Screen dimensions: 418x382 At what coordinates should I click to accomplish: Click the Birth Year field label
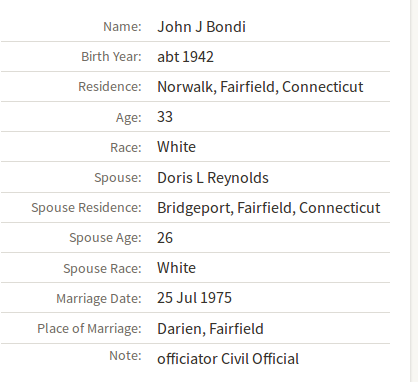pyautogui.click(x=111, y=57)
